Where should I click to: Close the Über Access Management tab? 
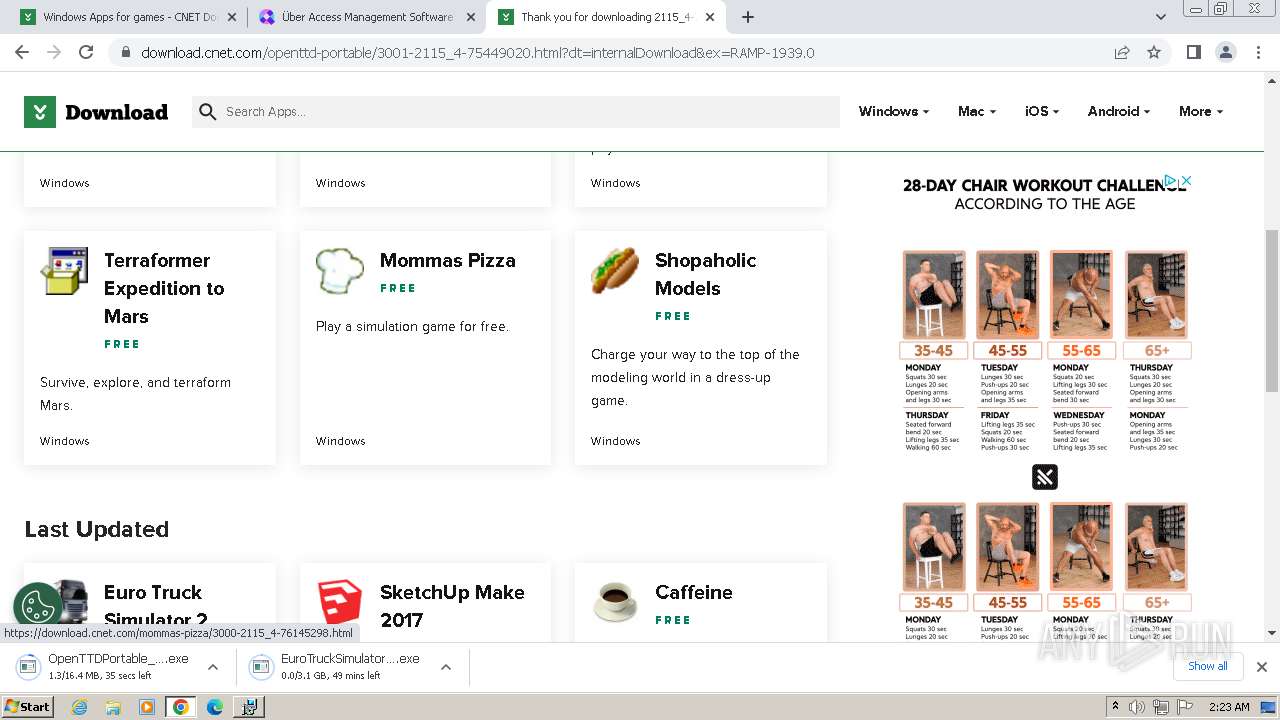(472, 17)
